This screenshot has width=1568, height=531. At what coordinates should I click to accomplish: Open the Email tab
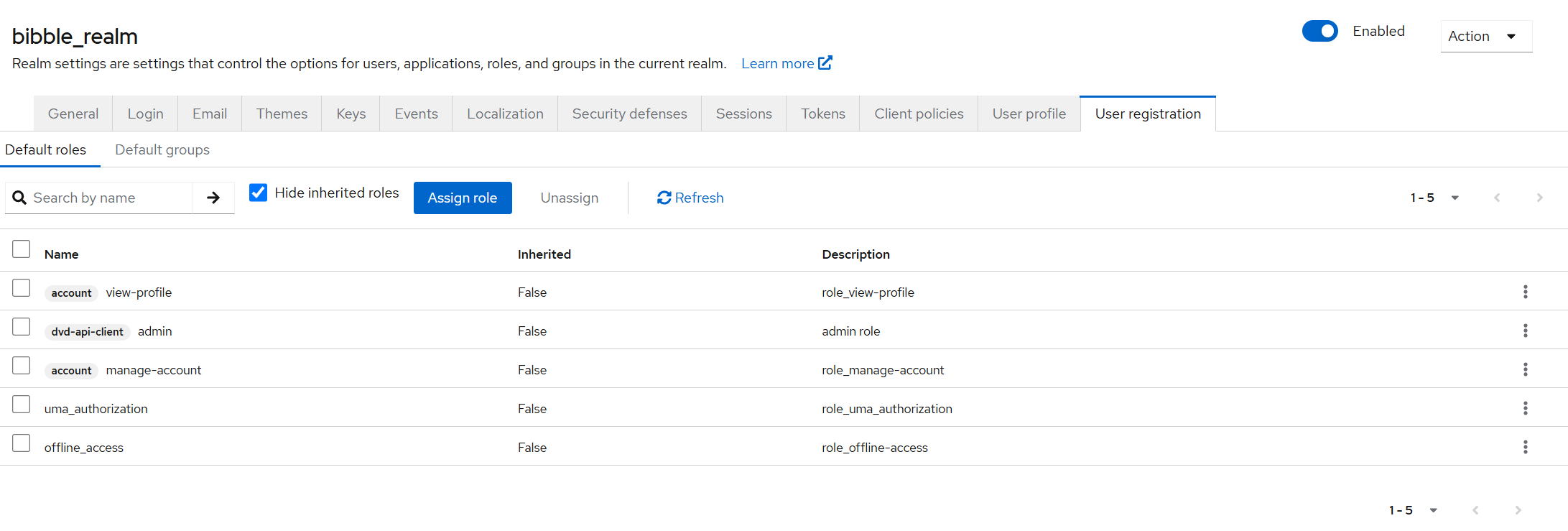(210, 114)
